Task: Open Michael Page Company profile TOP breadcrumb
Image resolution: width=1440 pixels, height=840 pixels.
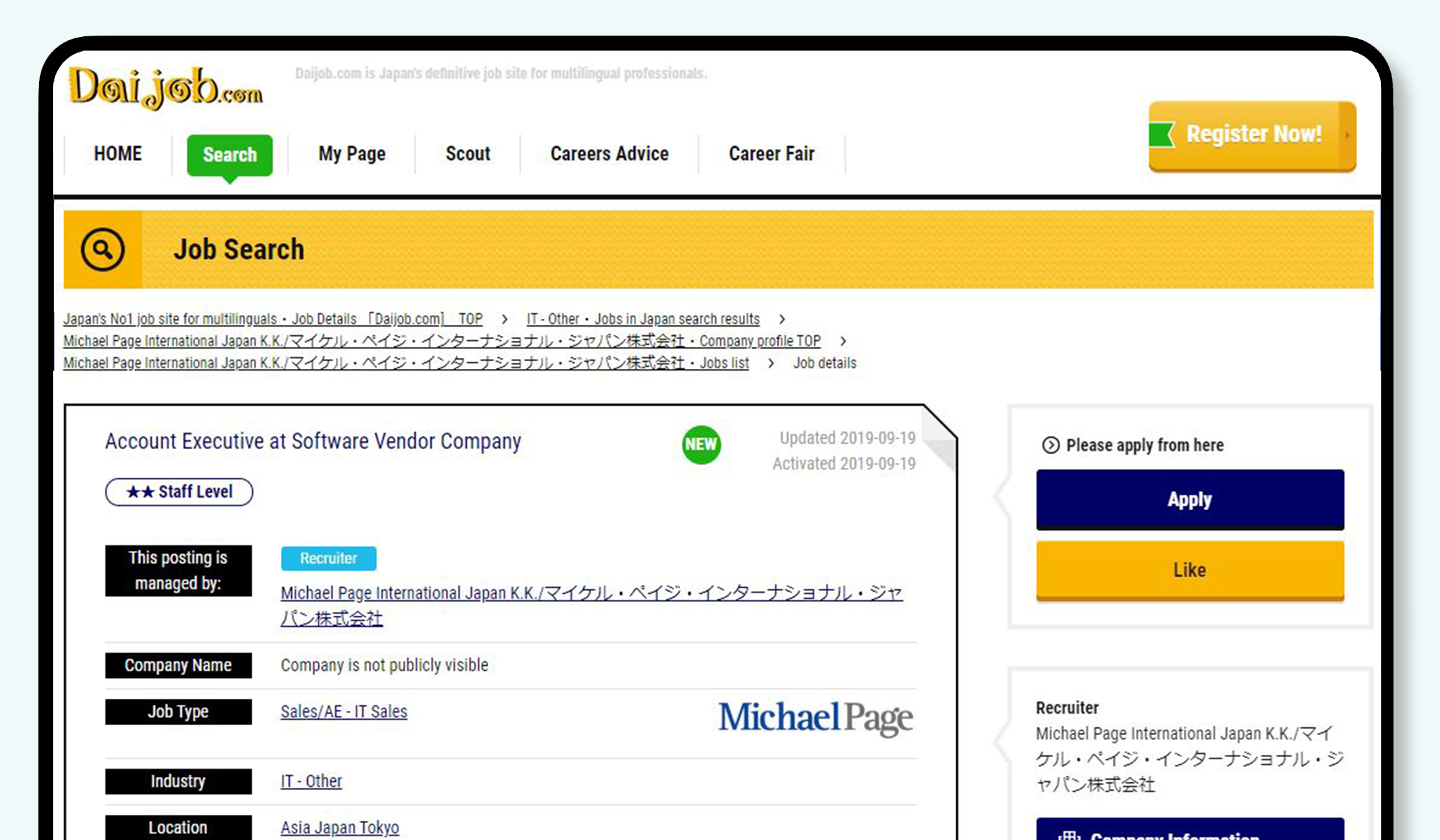Action: (x=442, y=341)
